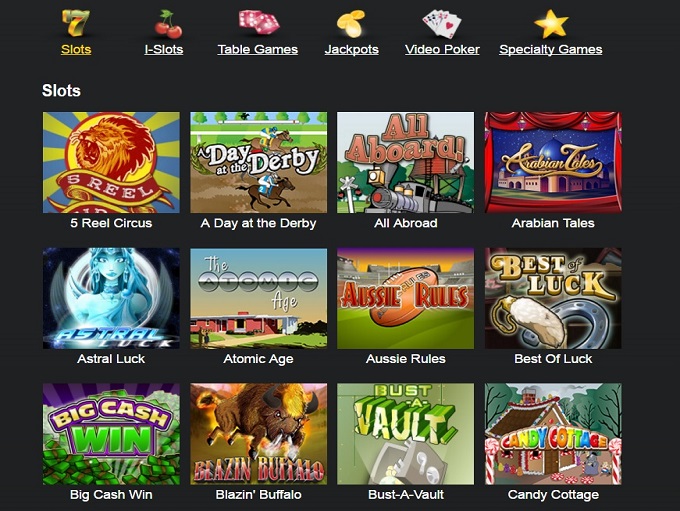Image resolution: width=680 pixels, height=511 pixels.
Task: Click the red dice Table Games icon
Action: [x=258, y=22]
